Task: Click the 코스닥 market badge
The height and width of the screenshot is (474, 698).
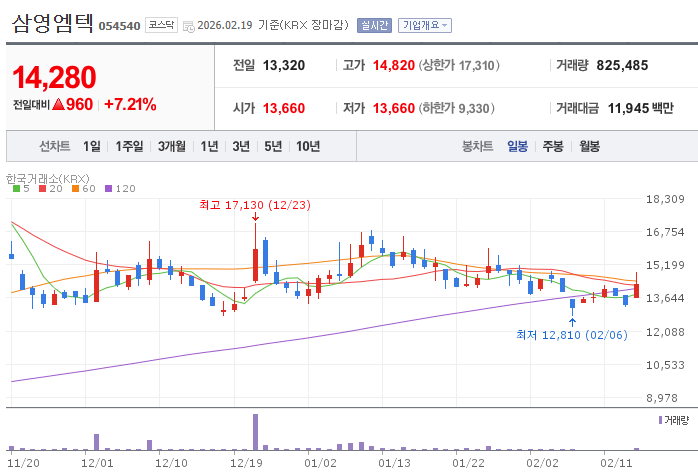Action: point(161,25)
